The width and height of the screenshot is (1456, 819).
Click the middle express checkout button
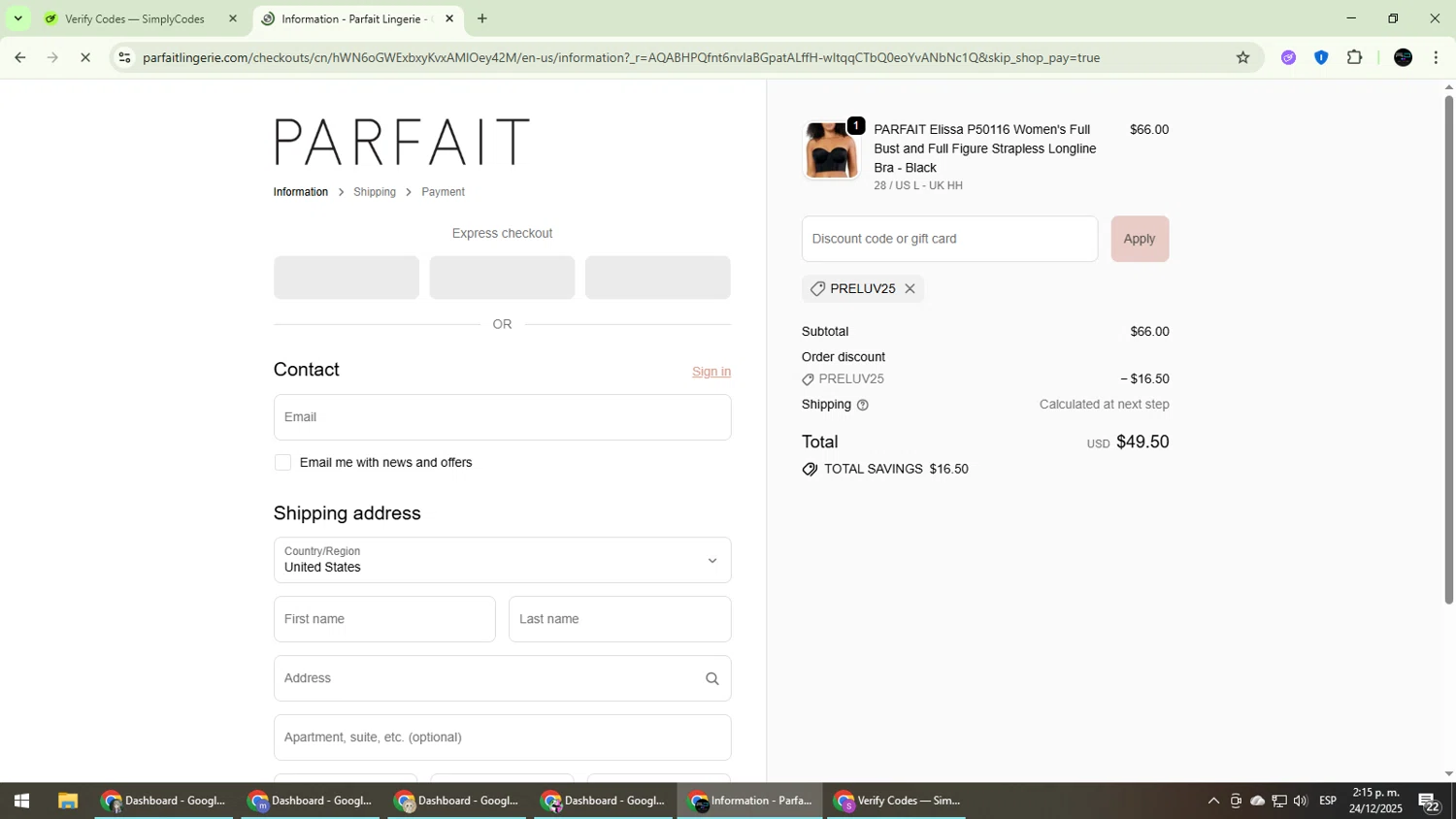pos(502,278)
